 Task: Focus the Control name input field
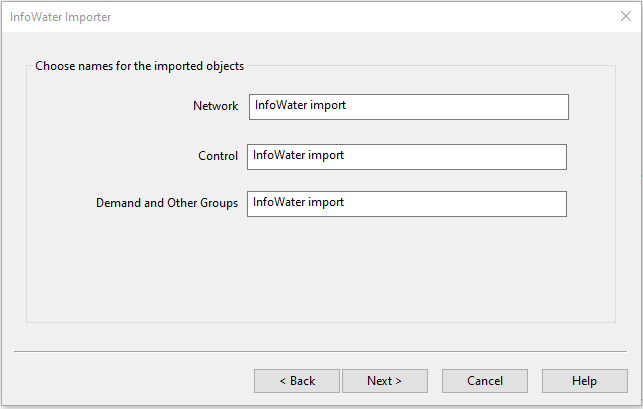(x=406, y=156)
